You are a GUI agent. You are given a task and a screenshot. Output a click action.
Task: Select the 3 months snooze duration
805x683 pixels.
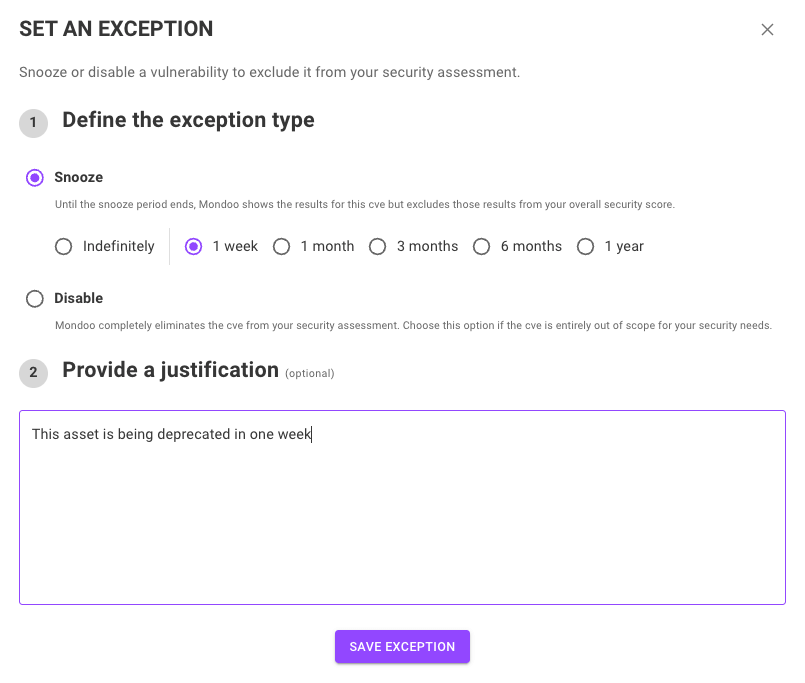[x=378, y=246]
